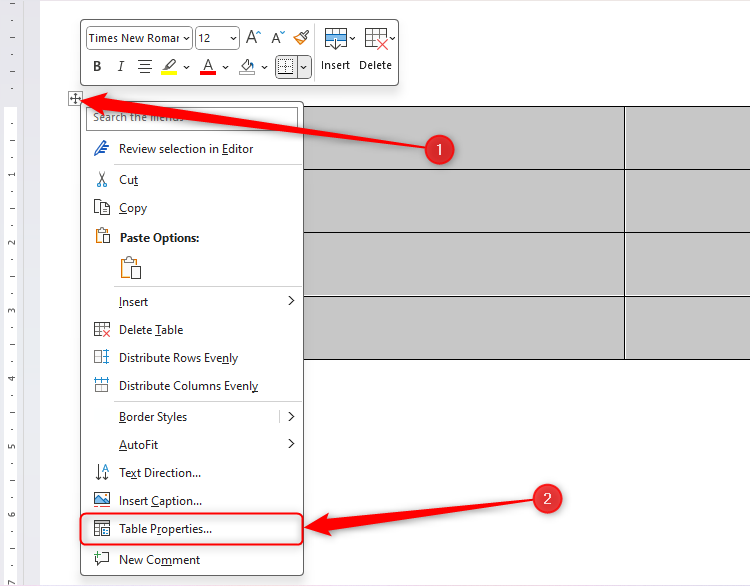
Task: Expand the Delete dropdown arrow in toolbar
Action: (x=392, y=38)
